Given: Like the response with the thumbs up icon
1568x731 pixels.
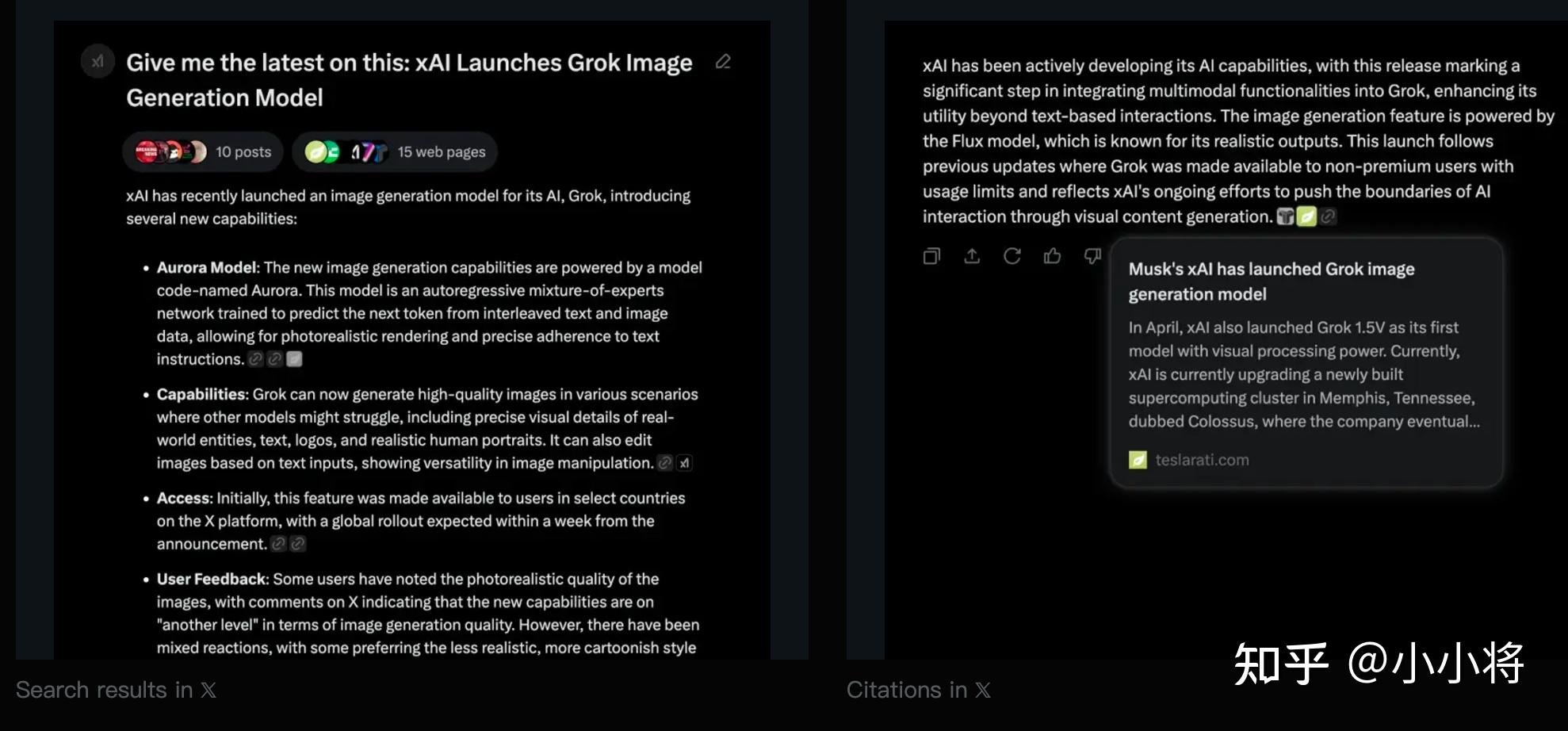Looking at the screenshot, I should (x=1053, y=256).
